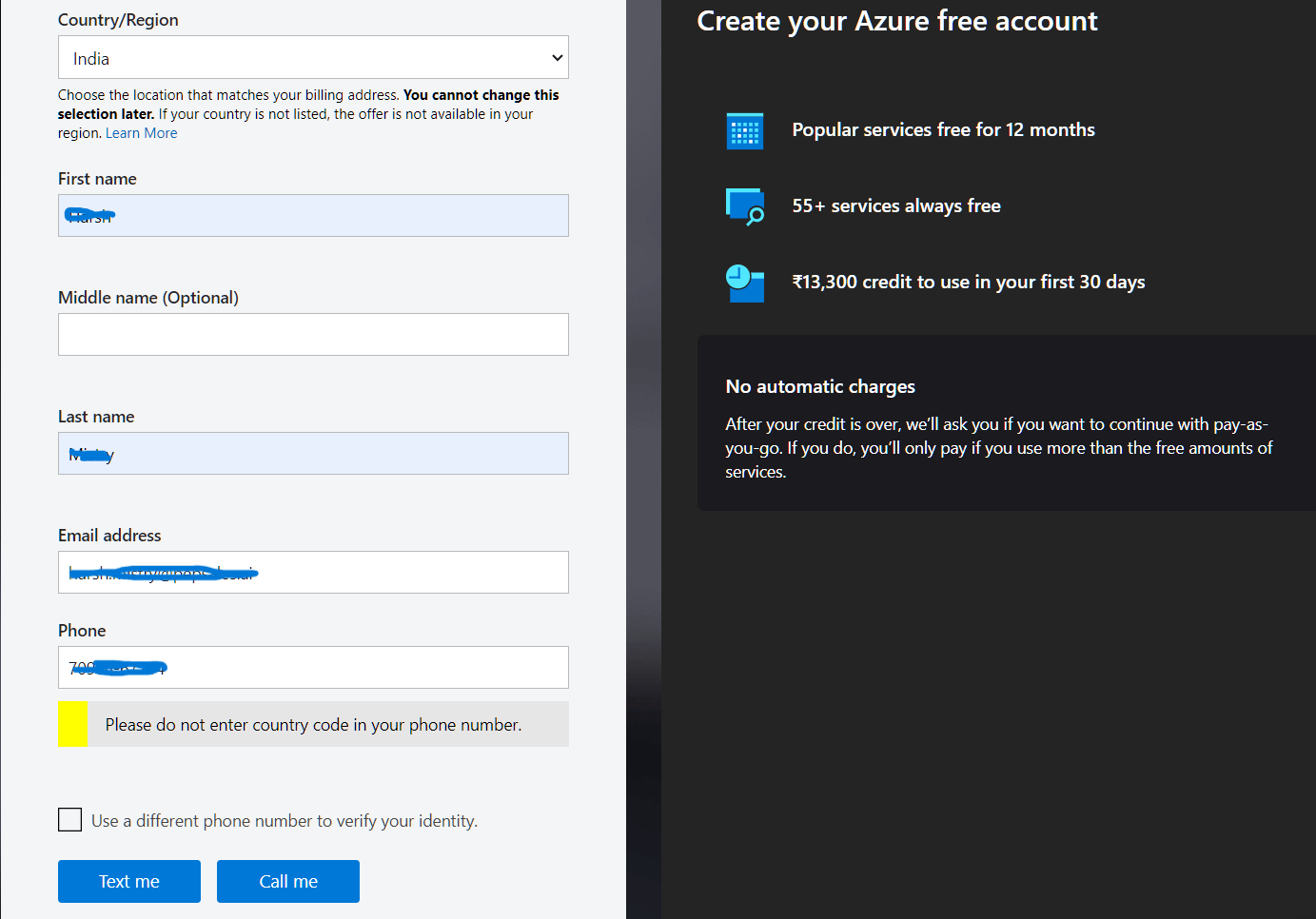
Task: Enable the different phone number checkbox
Action: (x=69, y=819)
